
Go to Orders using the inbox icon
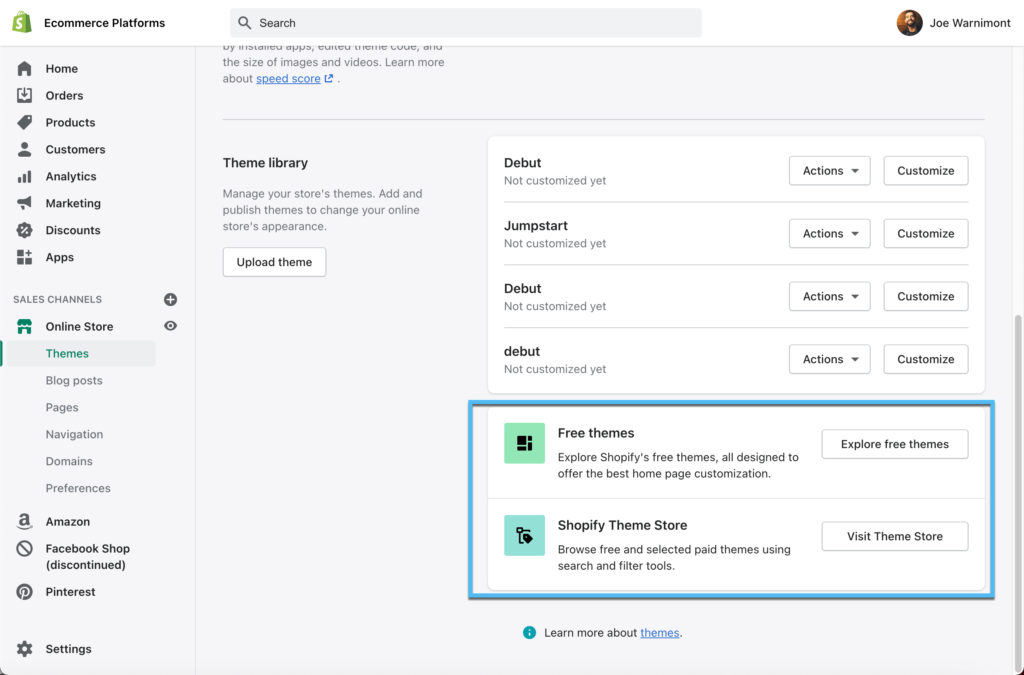24,95
